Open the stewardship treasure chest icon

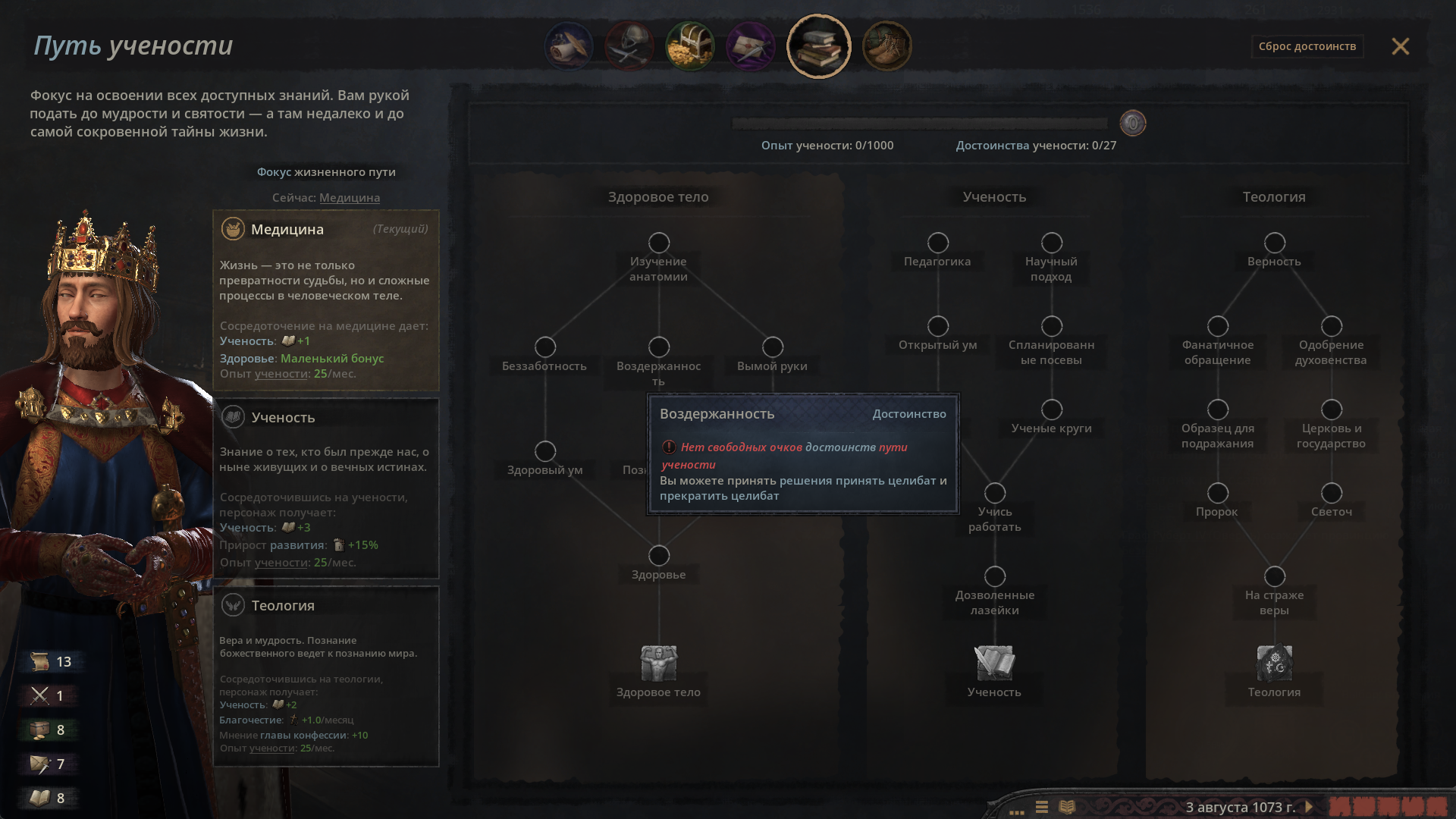pyautogui.click(x=690, y=46)
